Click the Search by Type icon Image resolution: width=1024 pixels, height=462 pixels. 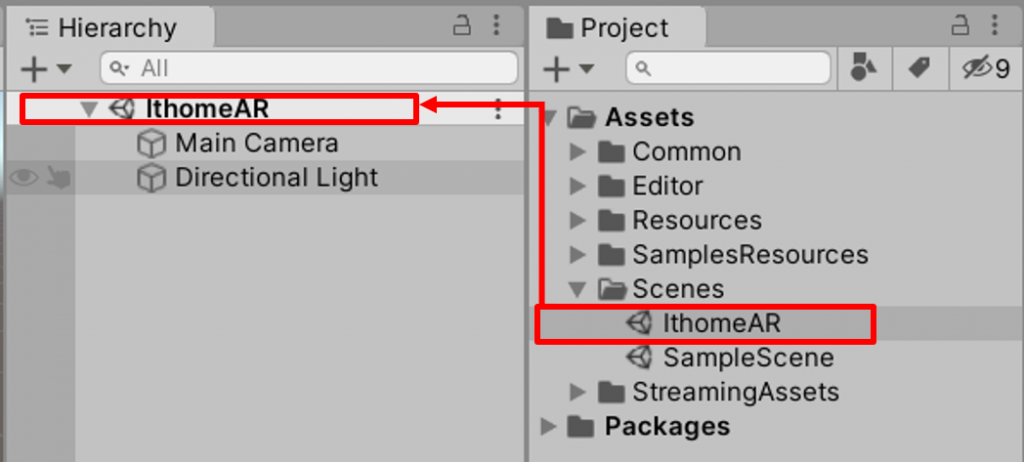point(862,68)
